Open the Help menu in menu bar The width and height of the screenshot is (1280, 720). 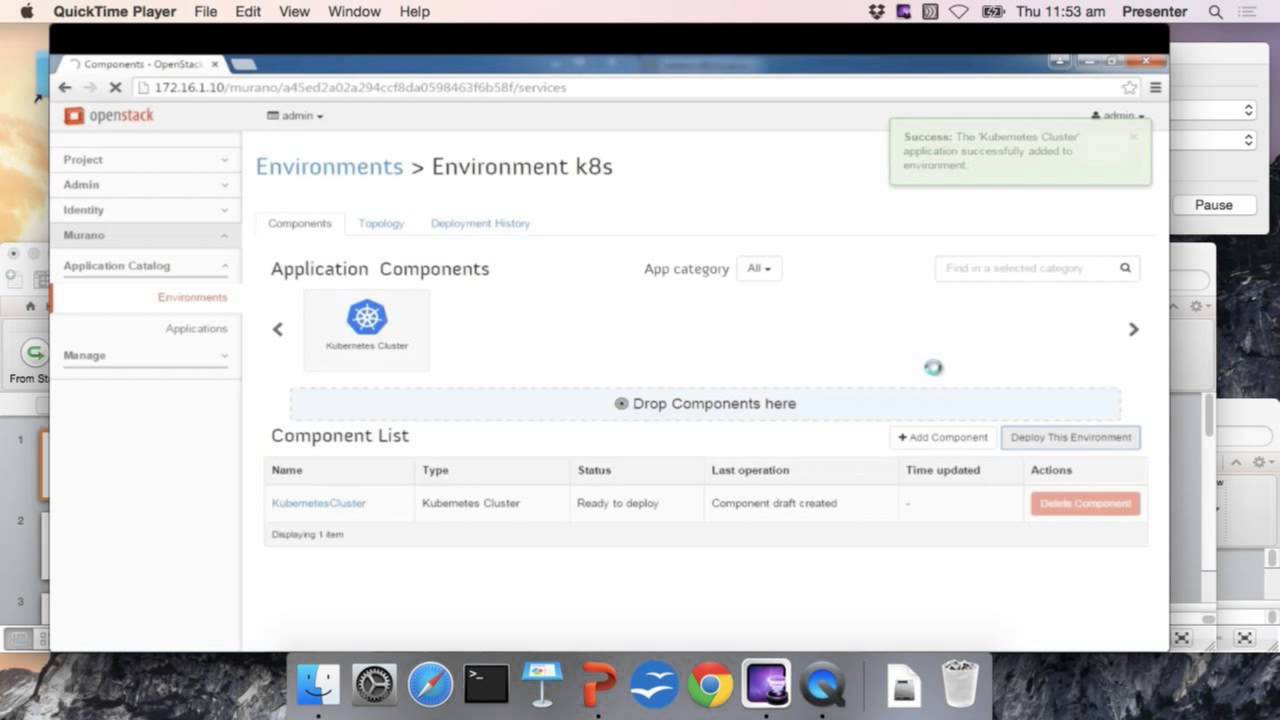[414, 12]
